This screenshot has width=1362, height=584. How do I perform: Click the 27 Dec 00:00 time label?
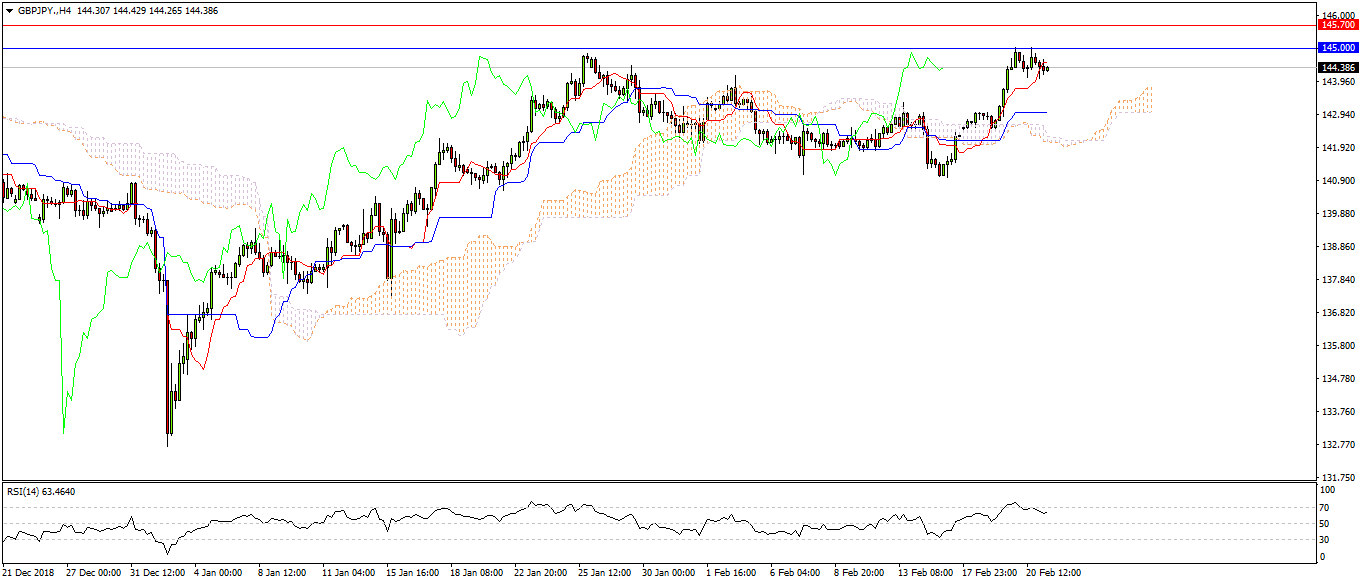tap(94, 573)
